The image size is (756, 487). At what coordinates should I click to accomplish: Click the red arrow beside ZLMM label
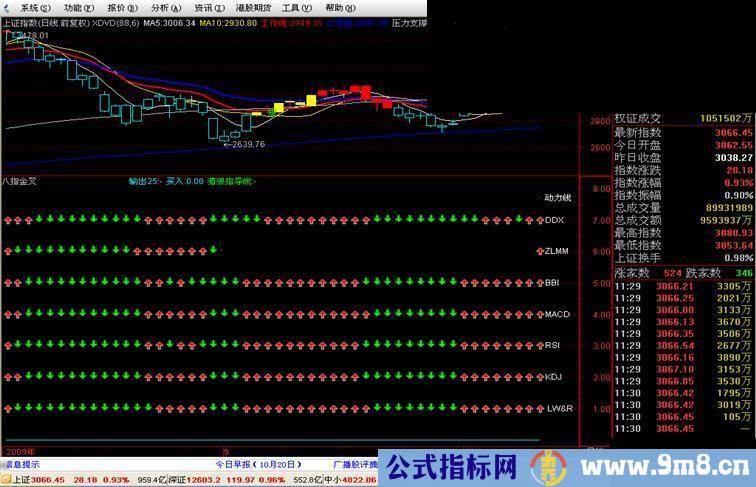pyautogui.click(x=541, y=251)
